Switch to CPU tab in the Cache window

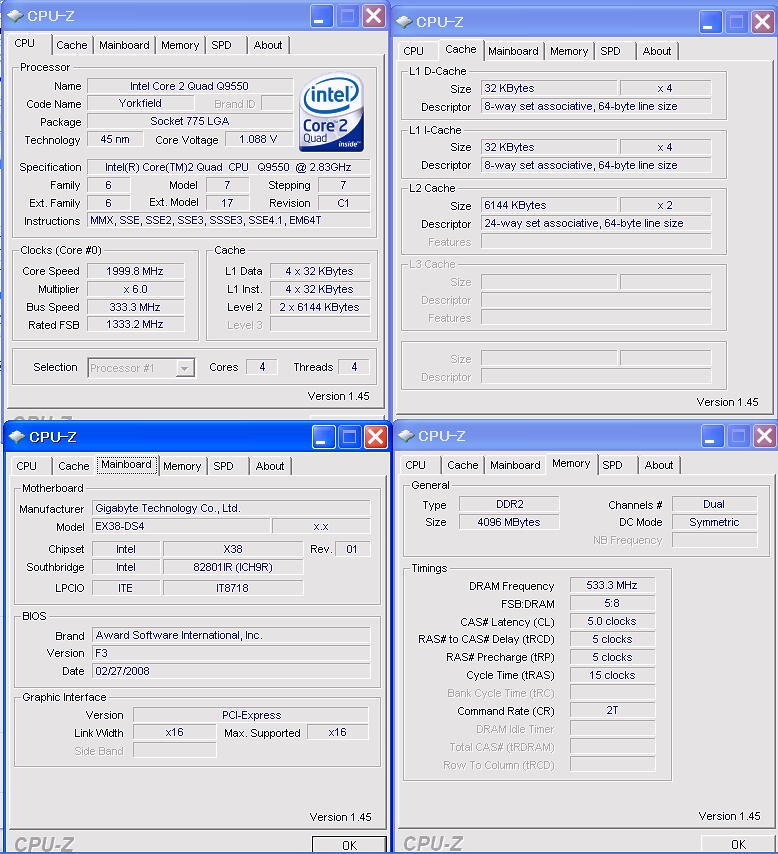pos(413,51)
